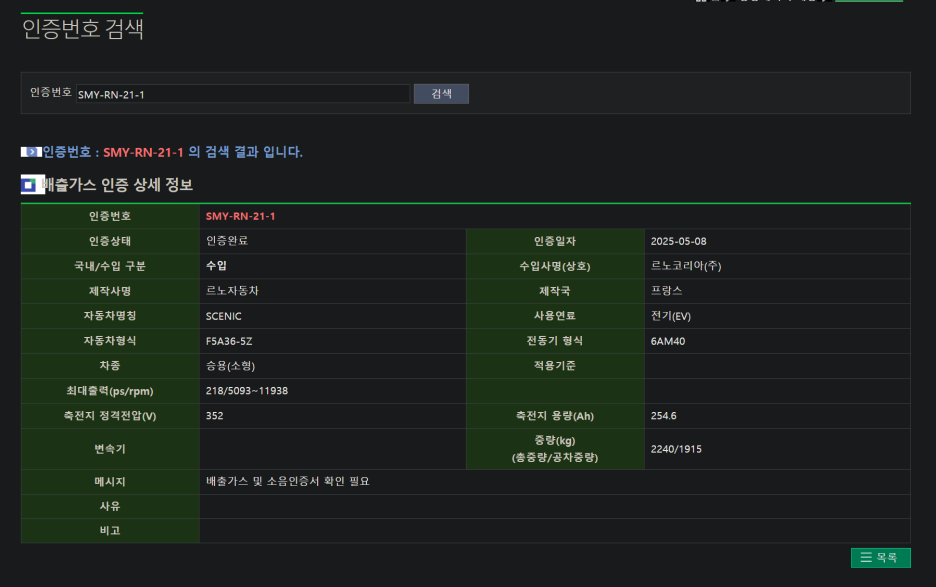Focus the 인증번호 input field
Screen dimensions: 936x587
pos(242,94)
